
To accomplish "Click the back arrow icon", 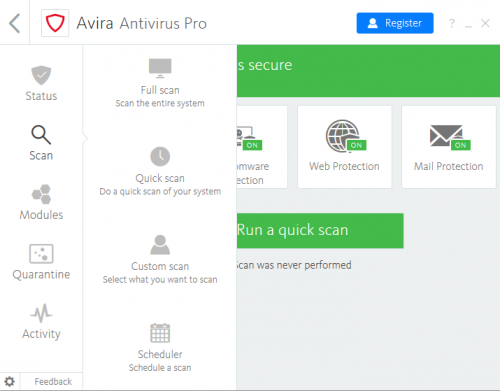I will 14,23.
